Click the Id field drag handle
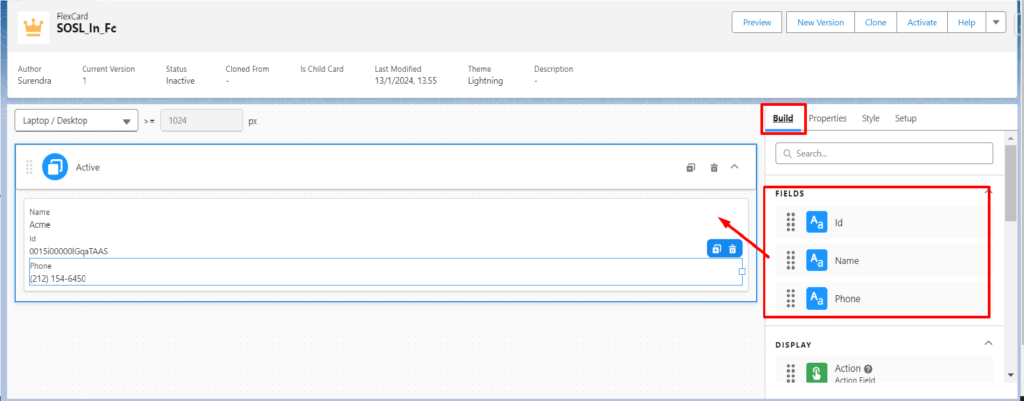1024x401 pixels. pyautogui.click(x=790, y=222)
